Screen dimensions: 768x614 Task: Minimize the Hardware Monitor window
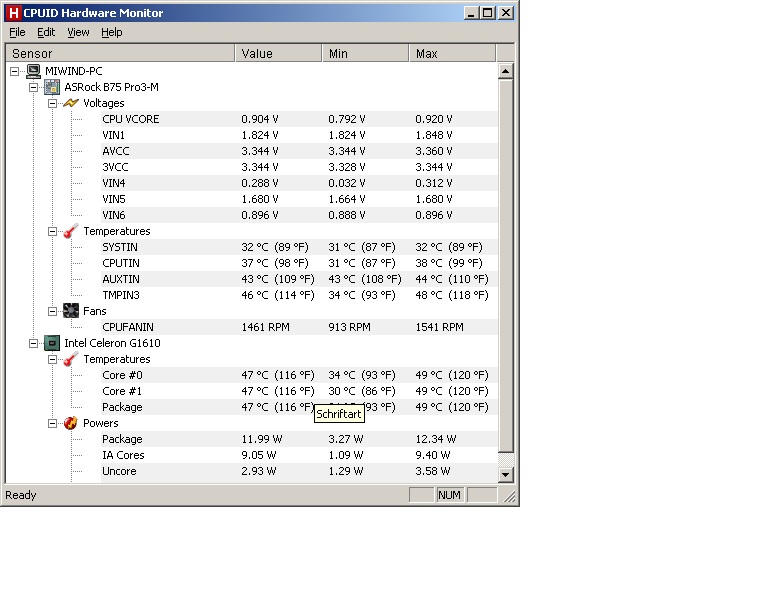coord(471,13)
